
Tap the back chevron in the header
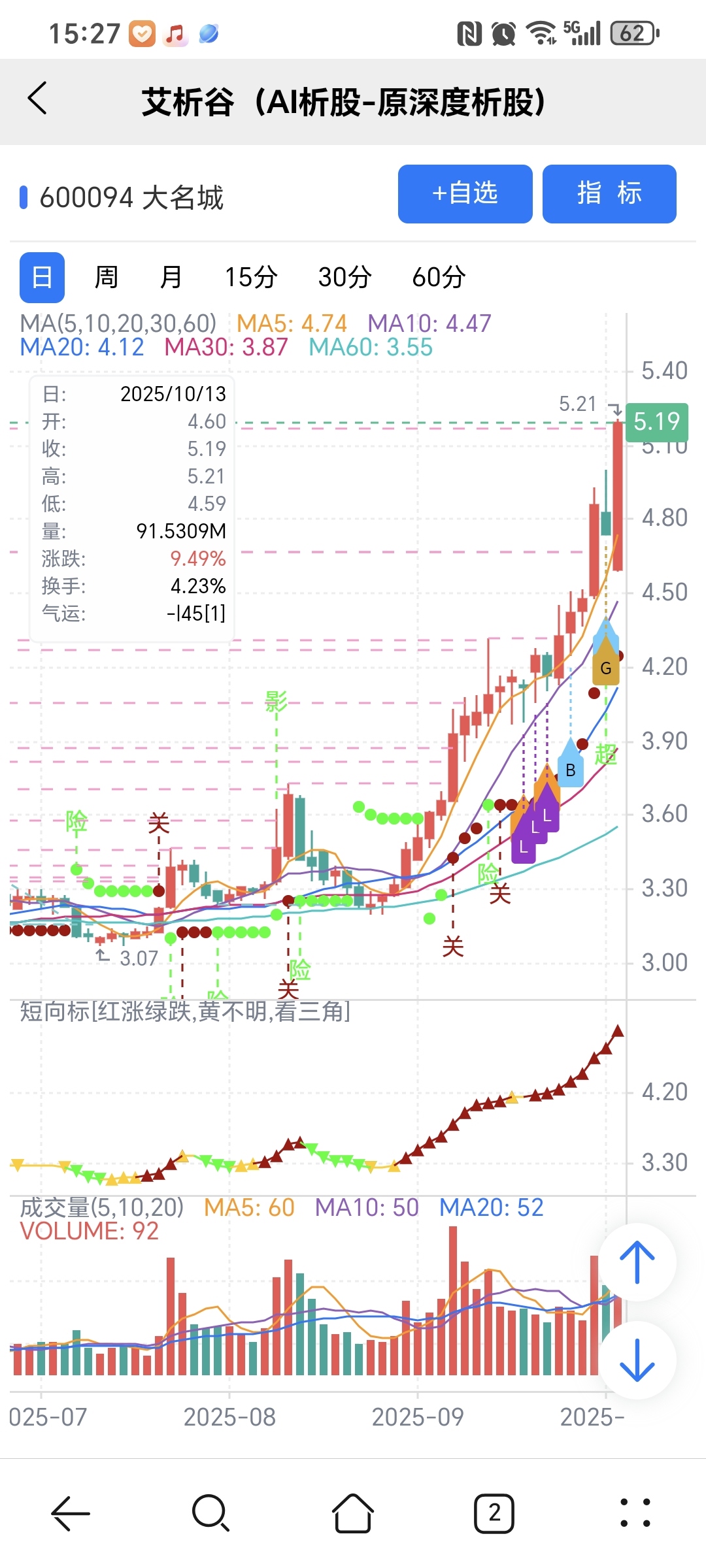[38, 99]
